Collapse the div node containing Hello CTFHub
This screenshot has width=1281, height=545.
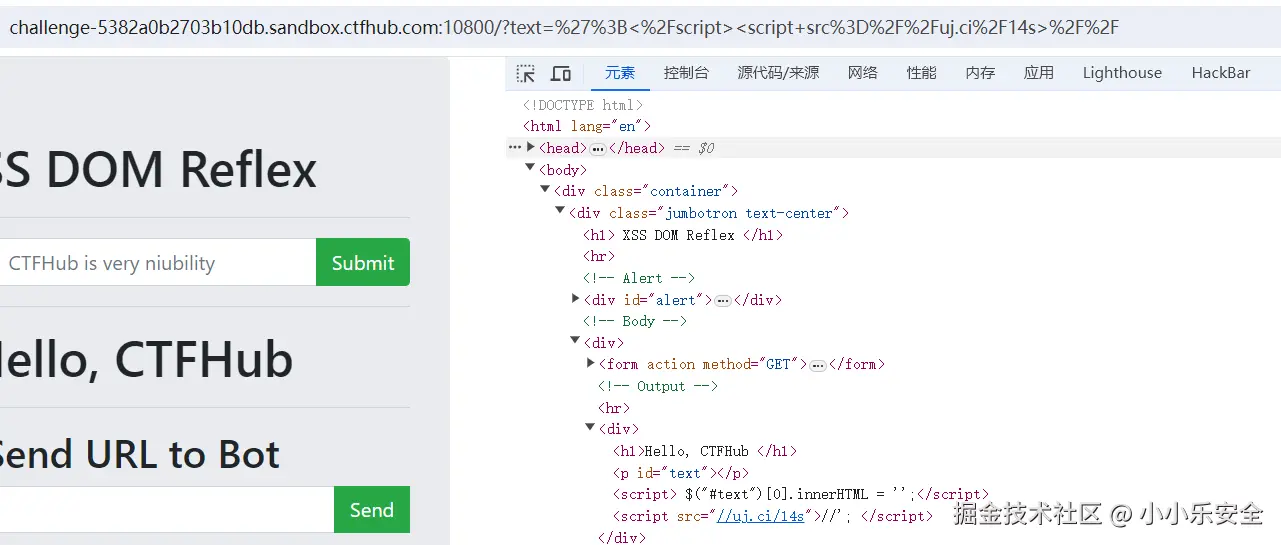click(x=590, y=427)
